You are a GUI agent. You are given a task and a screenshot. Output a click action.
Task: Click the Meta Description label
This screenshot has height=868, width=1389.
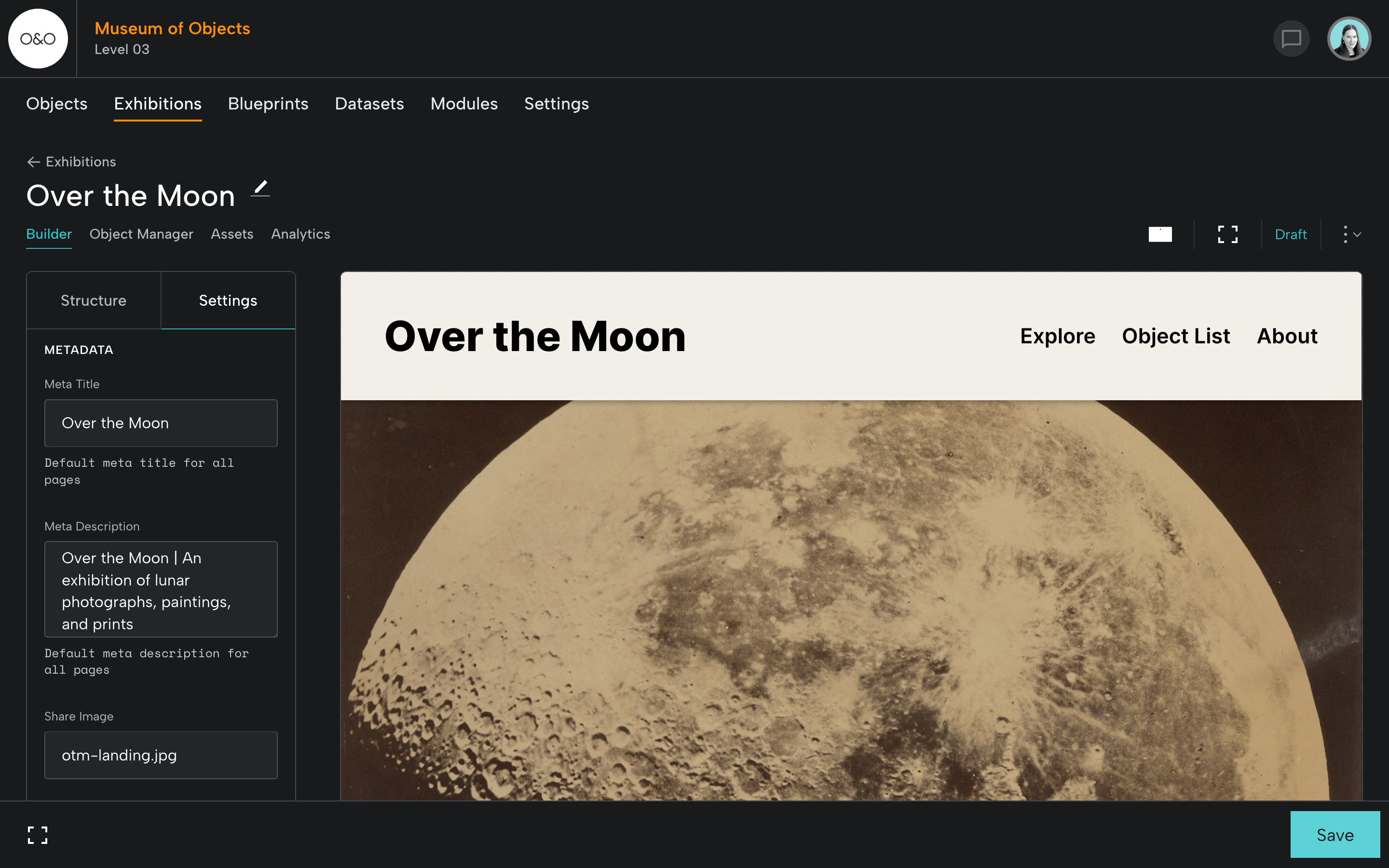coord(92,527)
